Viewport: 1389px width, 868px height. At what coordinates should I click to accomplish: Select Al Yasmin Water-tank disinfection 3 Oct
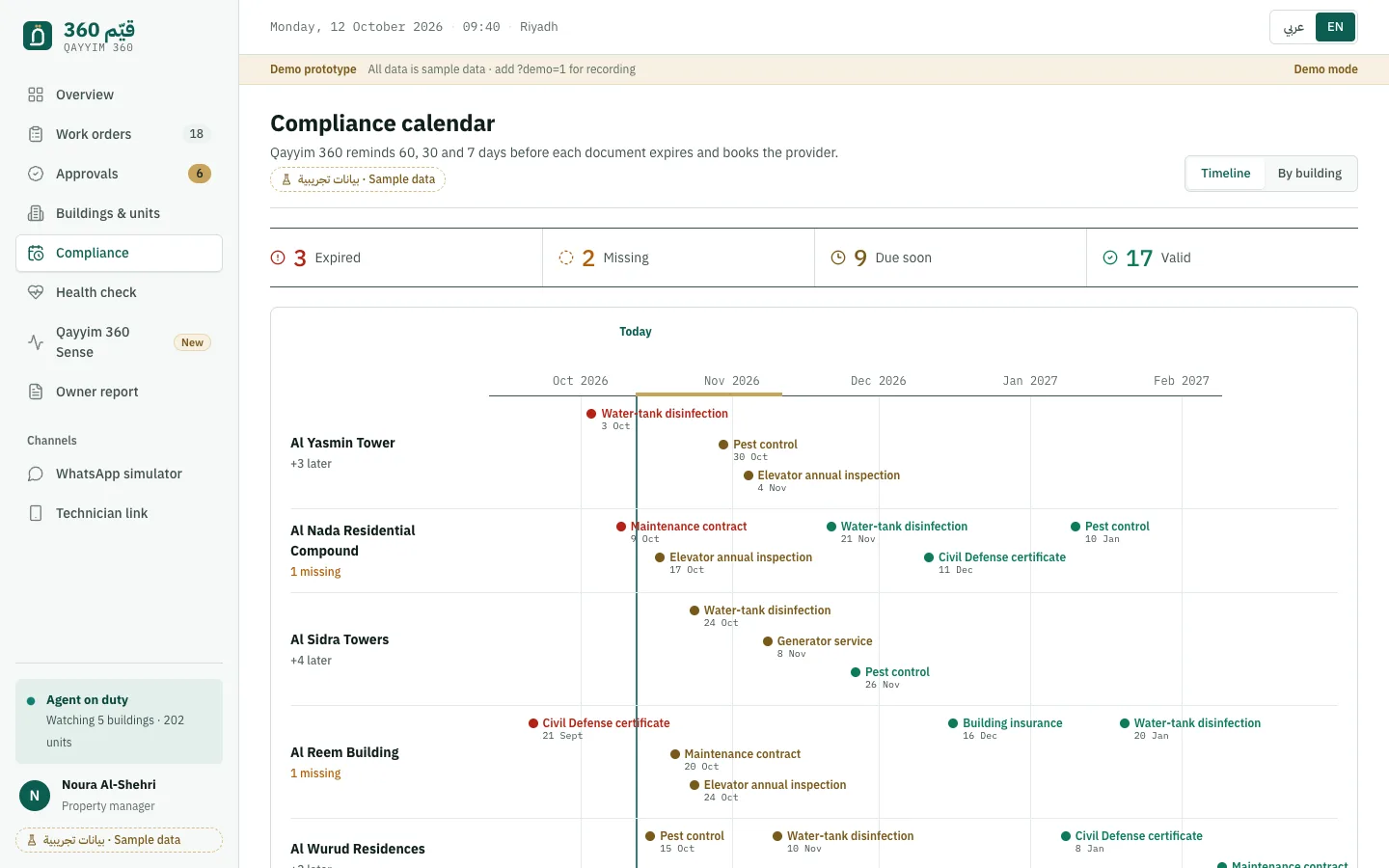[x=658, y=419]
